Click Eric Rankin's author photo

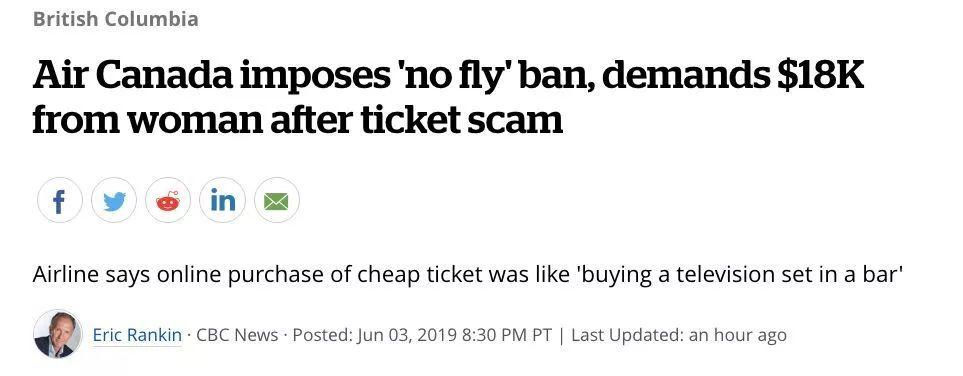tap(58, 334)
